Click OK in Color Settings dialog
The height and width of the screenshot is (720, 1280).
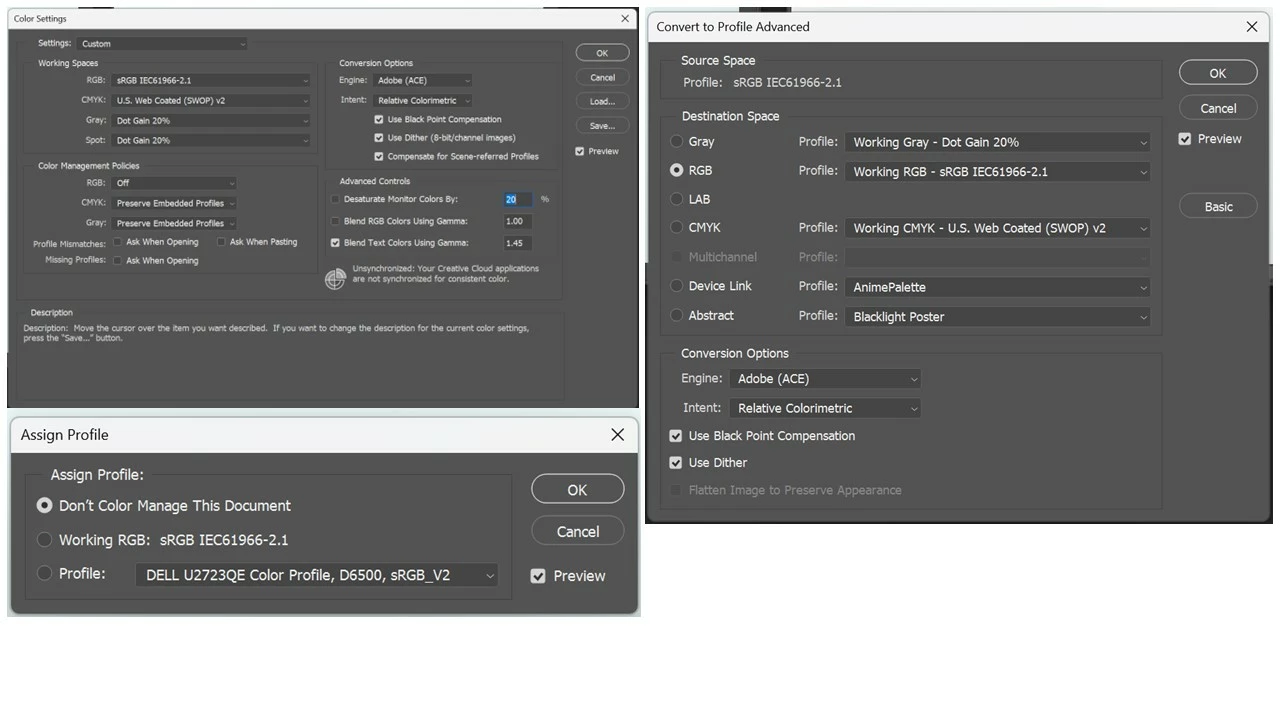click(602, 53)
